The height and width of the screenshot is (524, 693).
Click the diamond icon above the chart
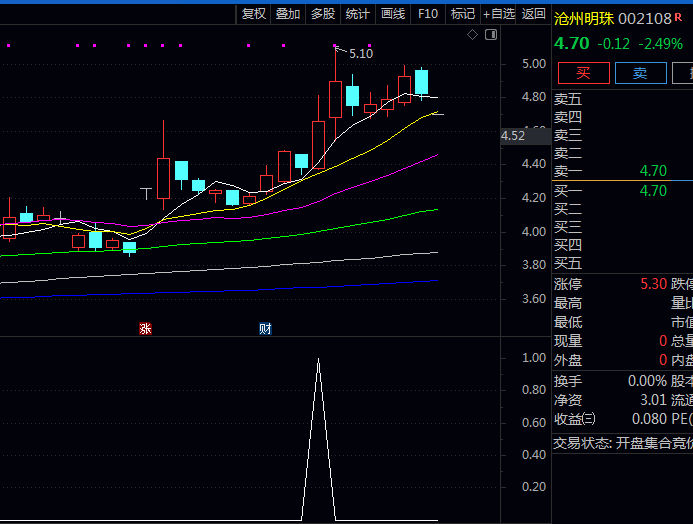472,34
